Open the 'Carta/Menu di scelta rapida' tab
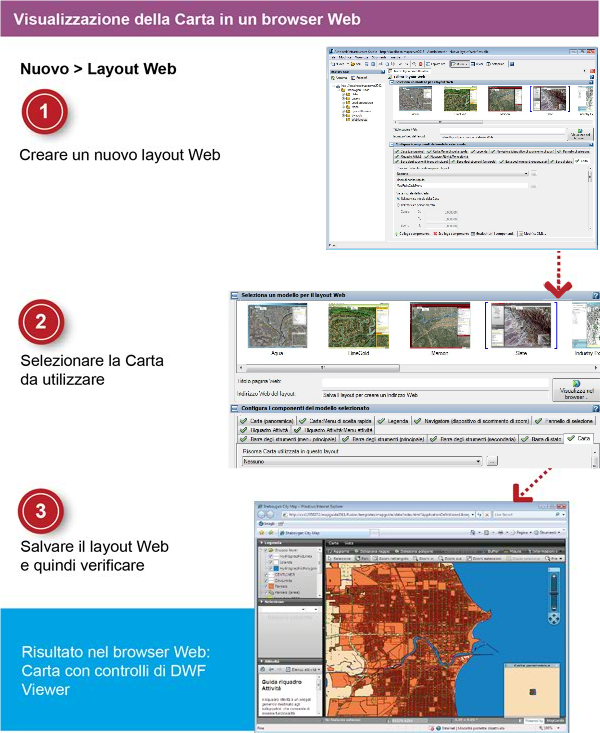The image size is (600, 733). point(336,421)
